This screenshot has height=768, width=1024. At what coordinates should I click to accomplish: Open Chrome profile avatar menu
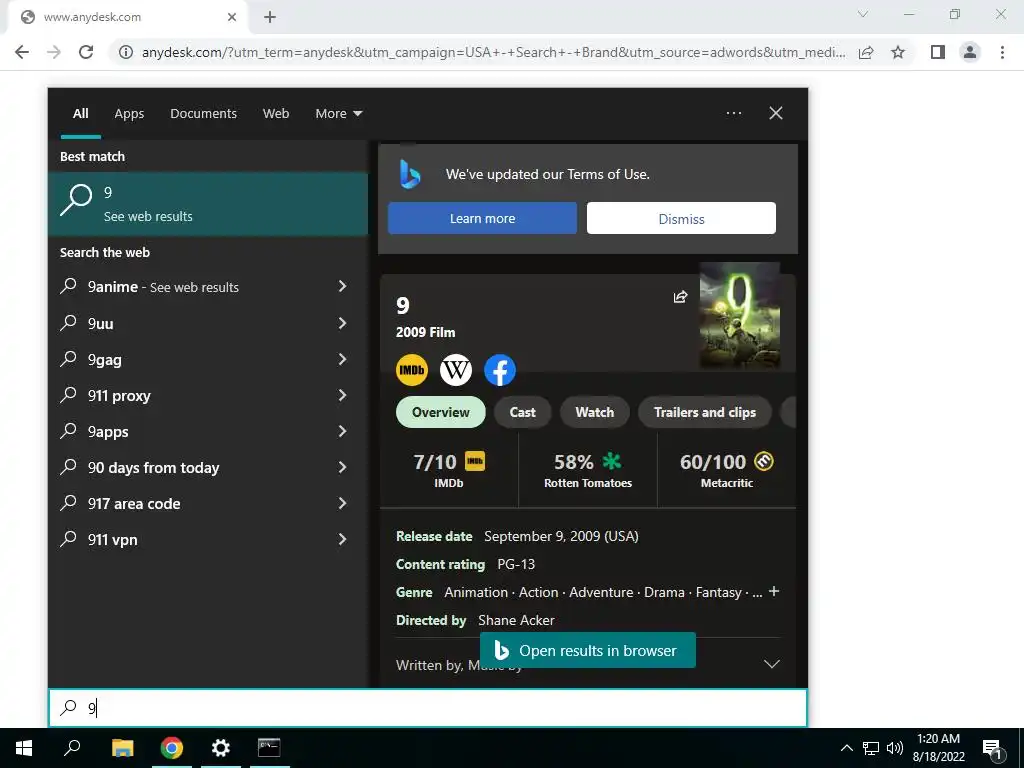coord(970,52)
